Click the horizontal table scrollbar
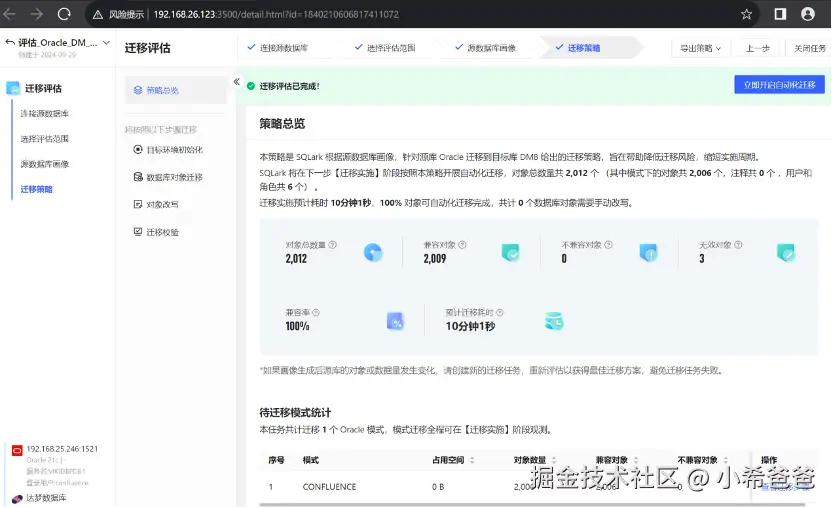832x508 pixels. tap(532, 505)
